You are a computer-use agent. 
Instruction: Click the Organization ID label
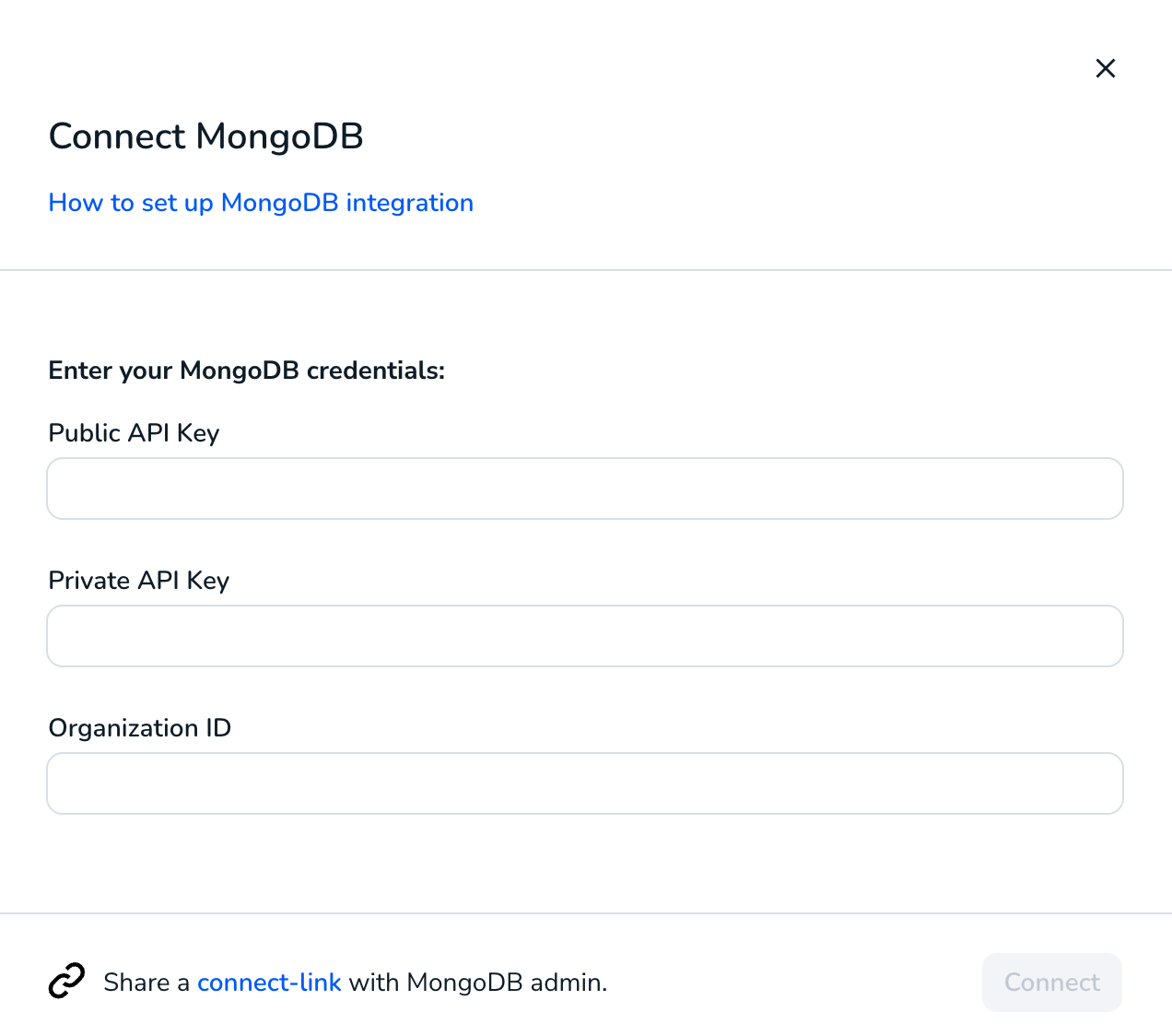pyautogui.click(x=140, y=728)
